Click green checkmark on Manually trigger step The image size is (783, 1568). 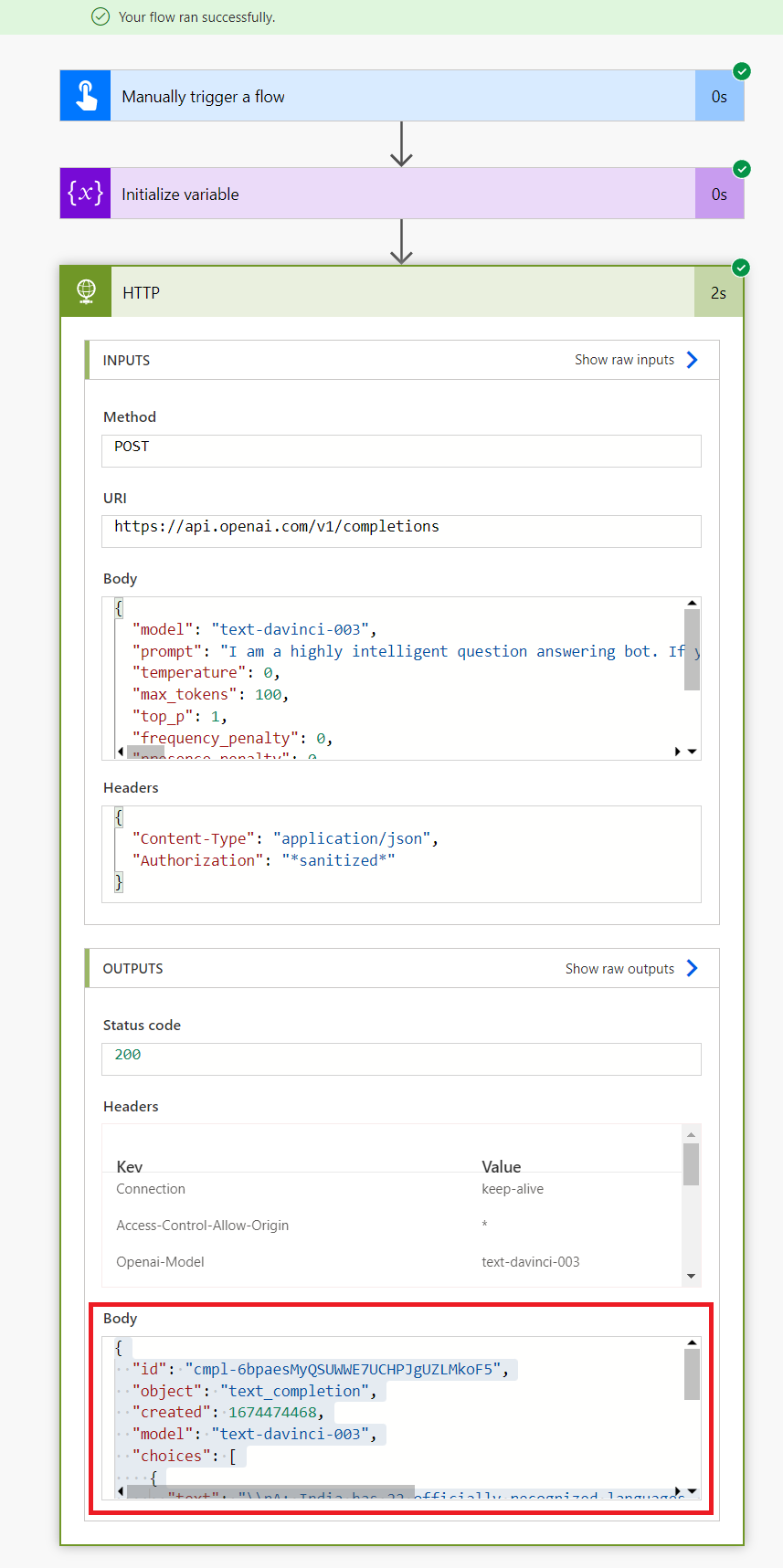742,71
